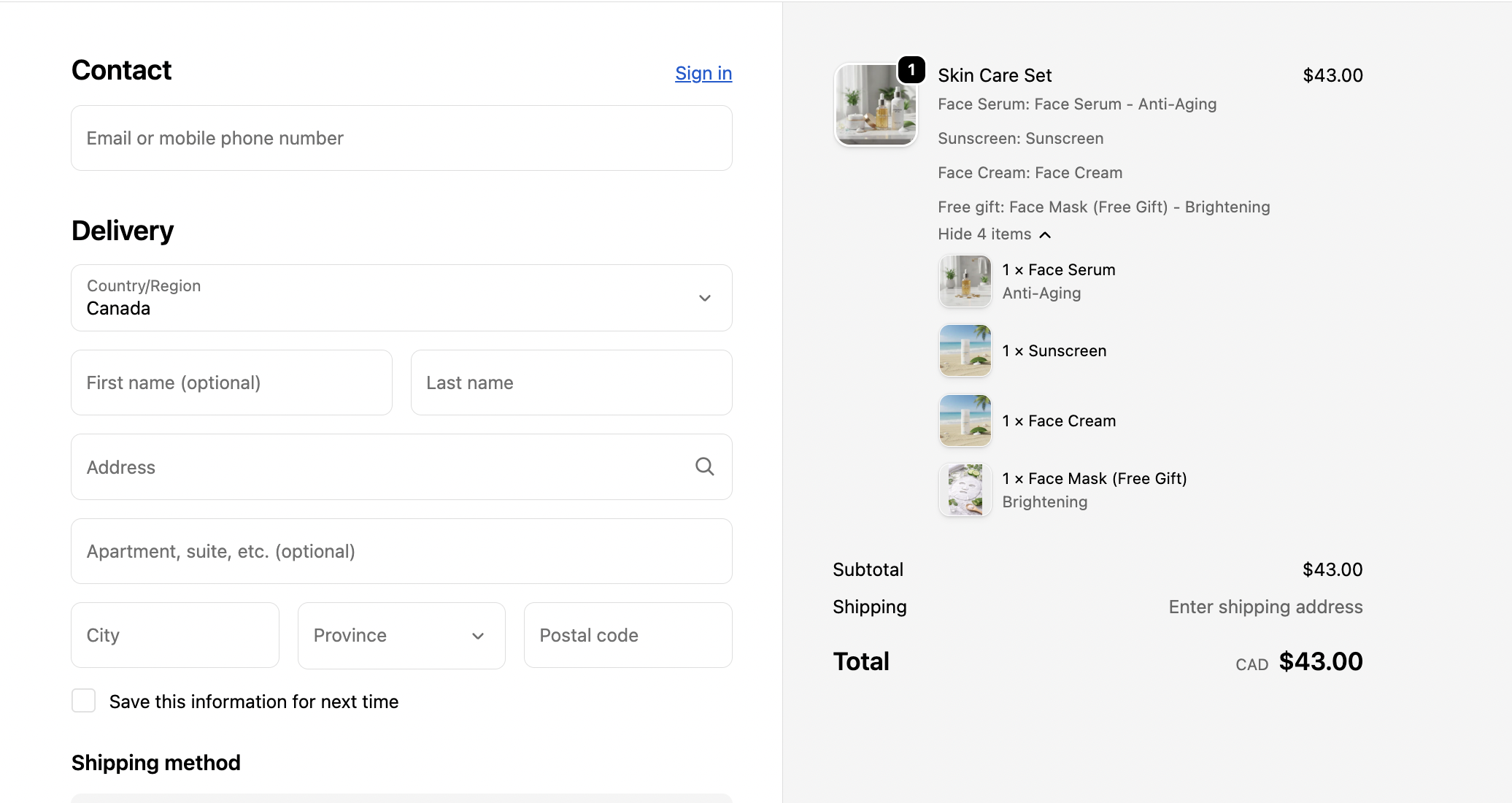Click the Sign in link
The height and width of the screenshot is (803, 1512).
tap(703, 73)
